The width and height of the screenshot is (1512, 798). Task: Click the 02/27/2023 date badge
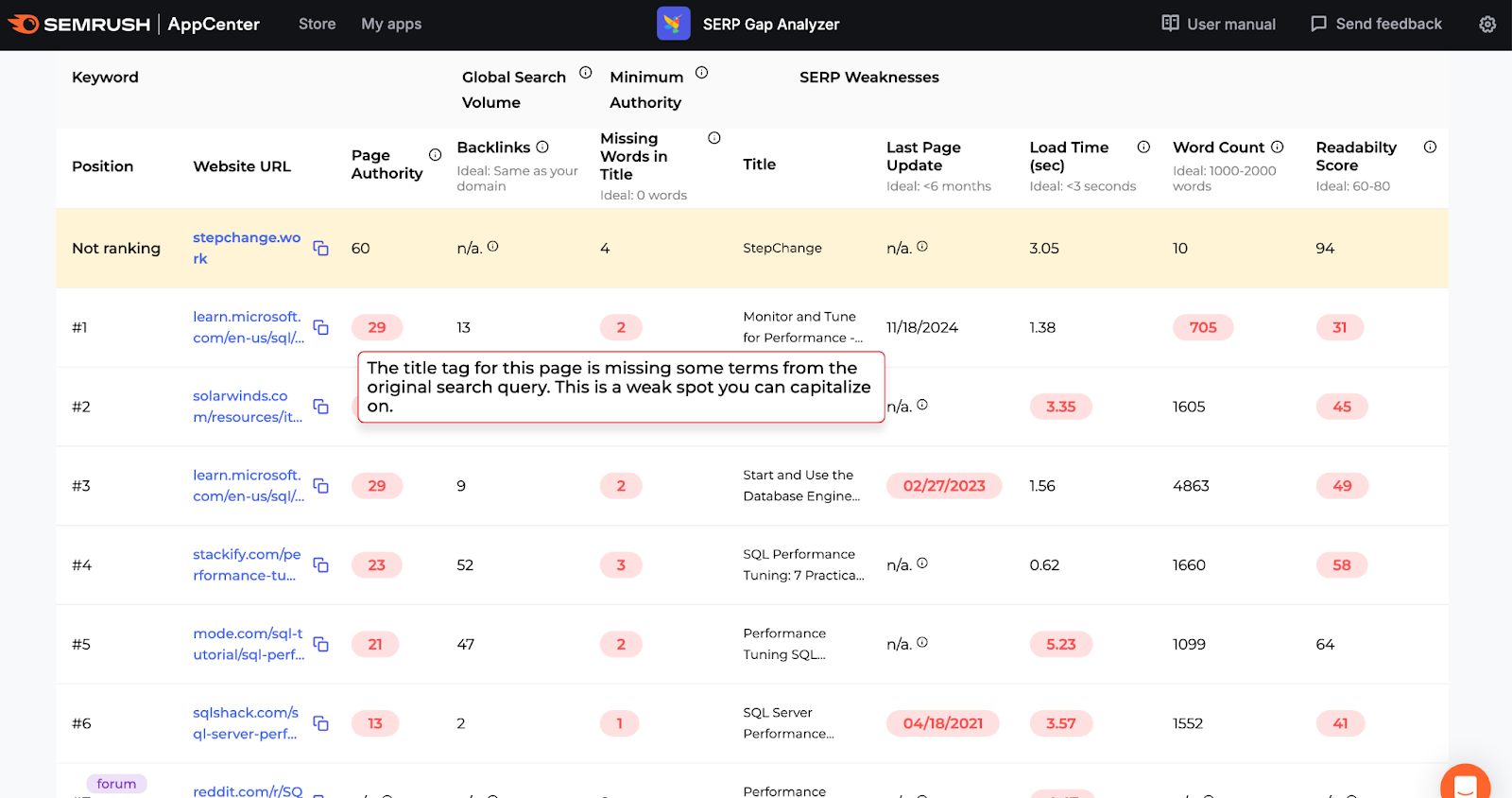pyautogui.click(x=943, y=486)
